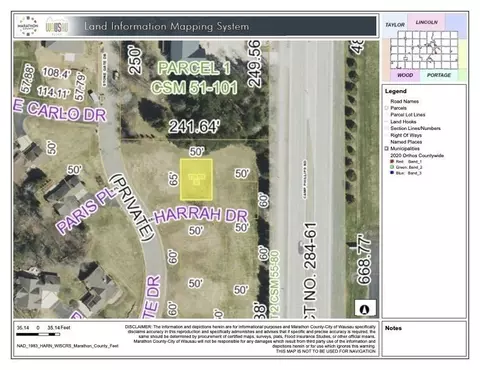This screenshot has width=480, height=370.
Task: Click Road Names in the legend
Action: point(404,101)
